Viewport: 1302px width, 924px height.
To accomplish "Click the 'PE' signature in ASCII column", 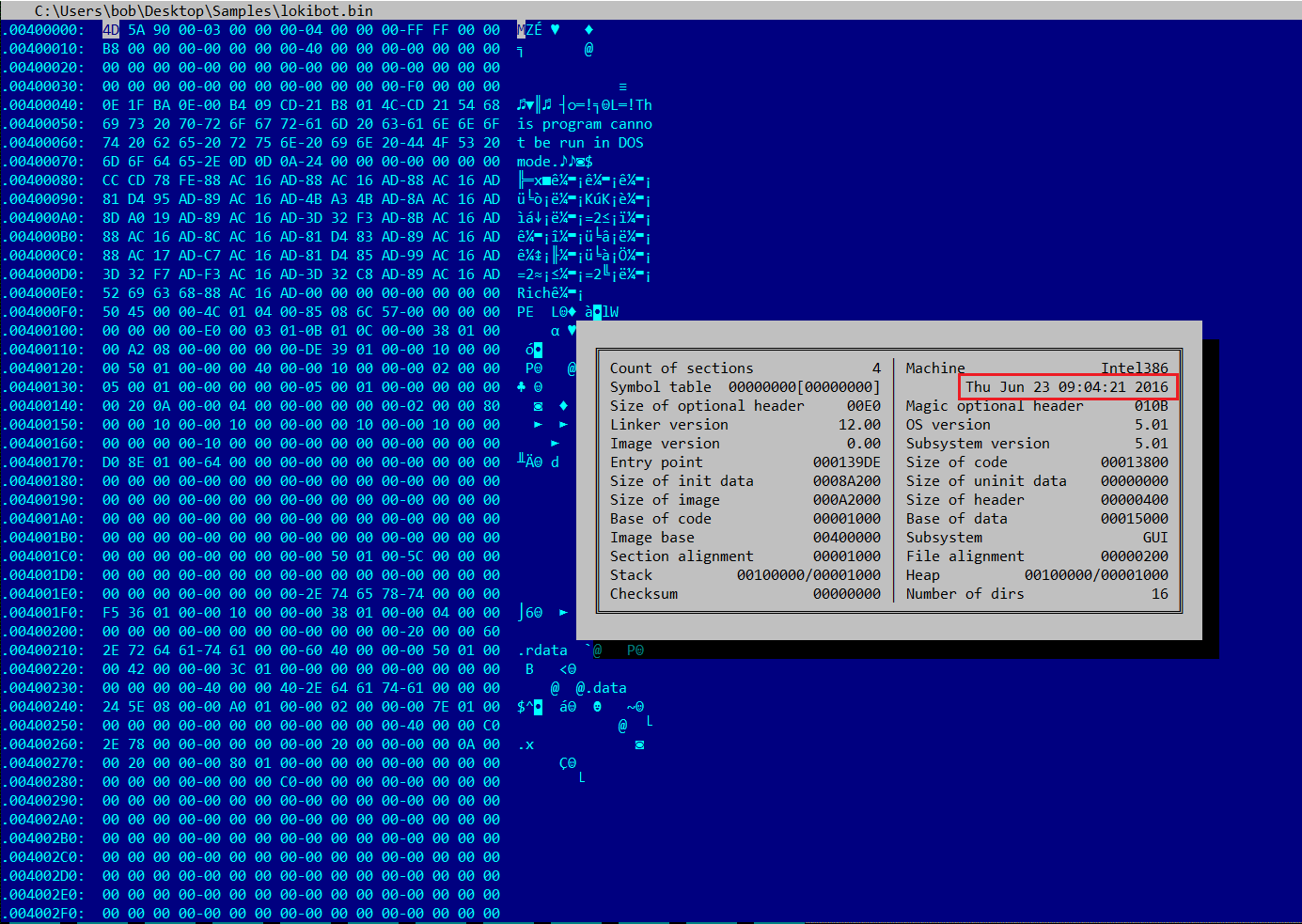I will [x=526, y=312].
